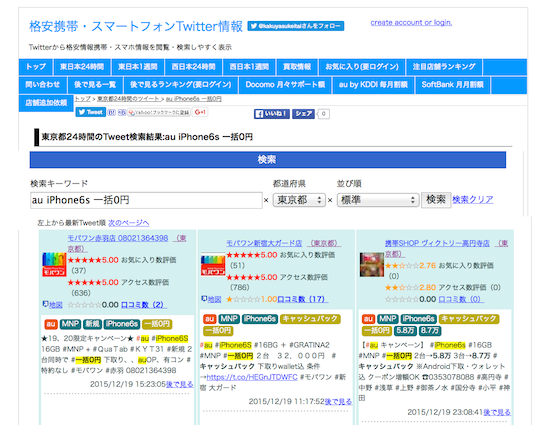Screen dimensions: 550x425
Task: Click the blue 検索 header bar
Action: (268, 160)
